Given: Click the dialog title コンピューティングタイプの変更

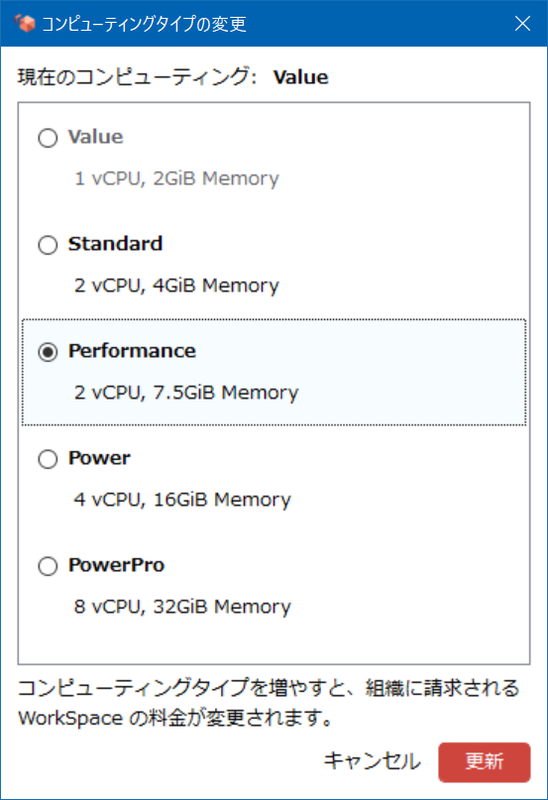Looking at the screenshot, I should click(x=144, y=23).
